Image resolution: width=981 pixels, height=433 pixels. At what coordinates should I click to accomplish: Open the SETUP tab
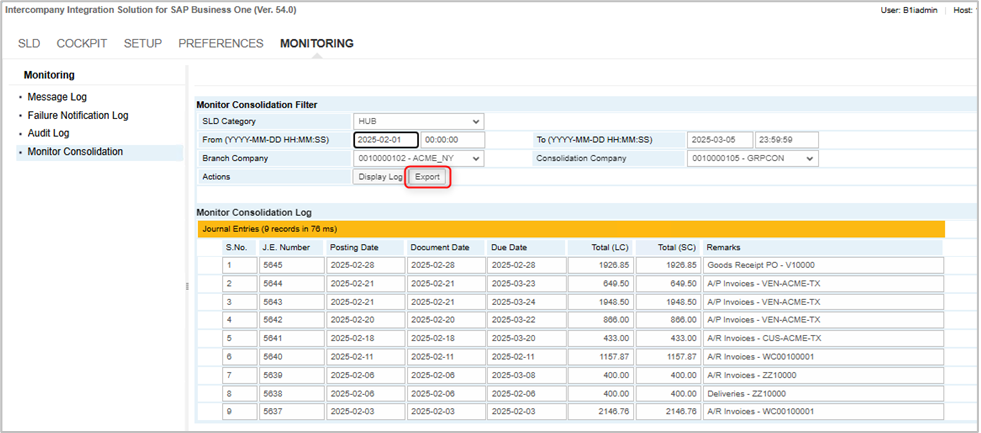pos(143,44)
